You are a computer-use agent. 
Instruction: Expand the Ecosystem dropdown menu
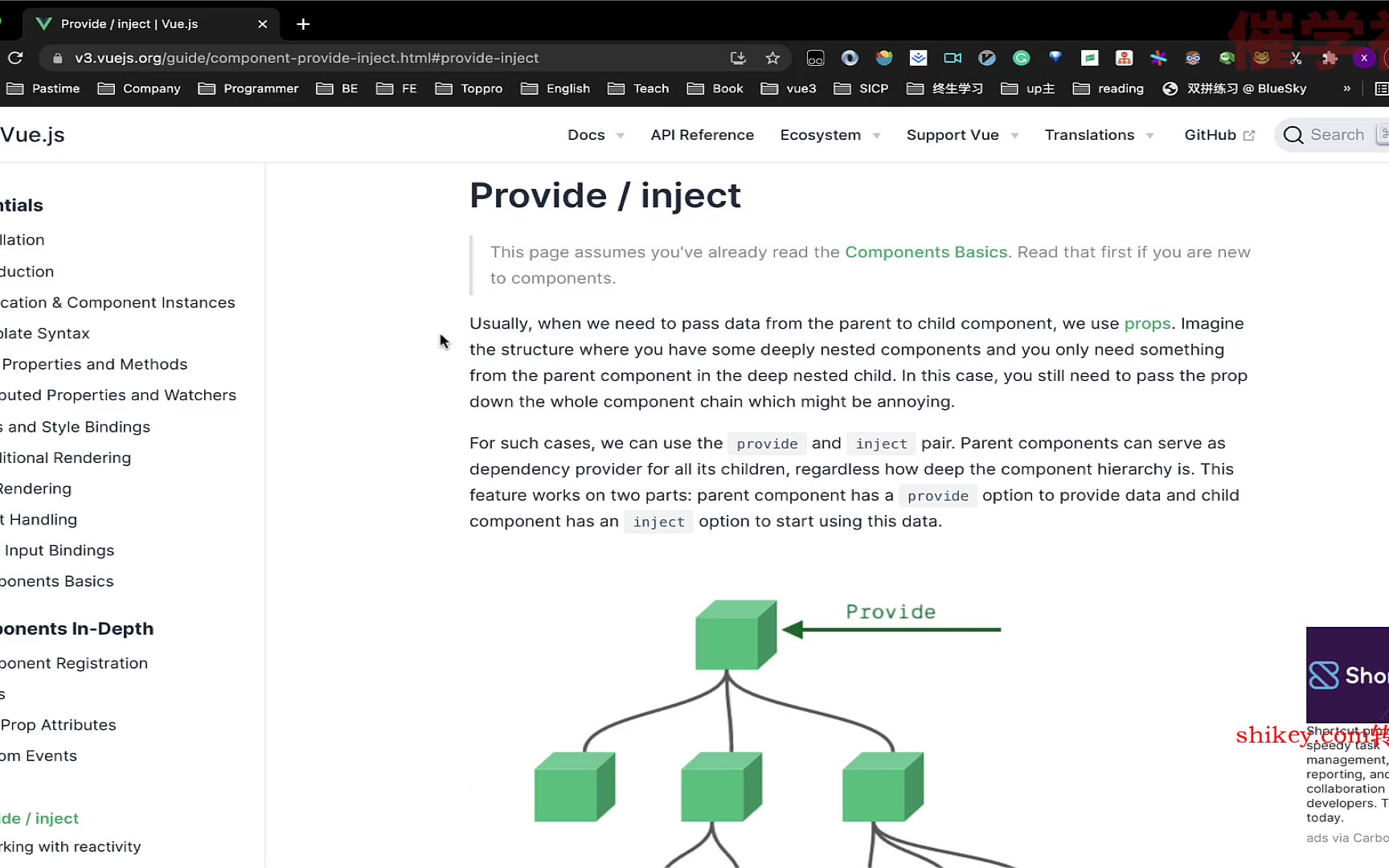click(x=830, y=135)
